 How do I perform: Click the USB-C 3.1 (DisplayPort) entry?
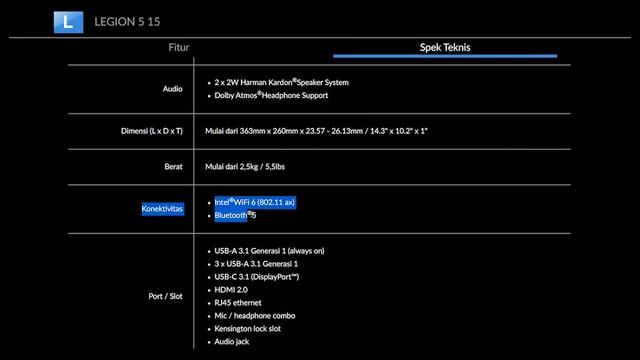(257, 277)
